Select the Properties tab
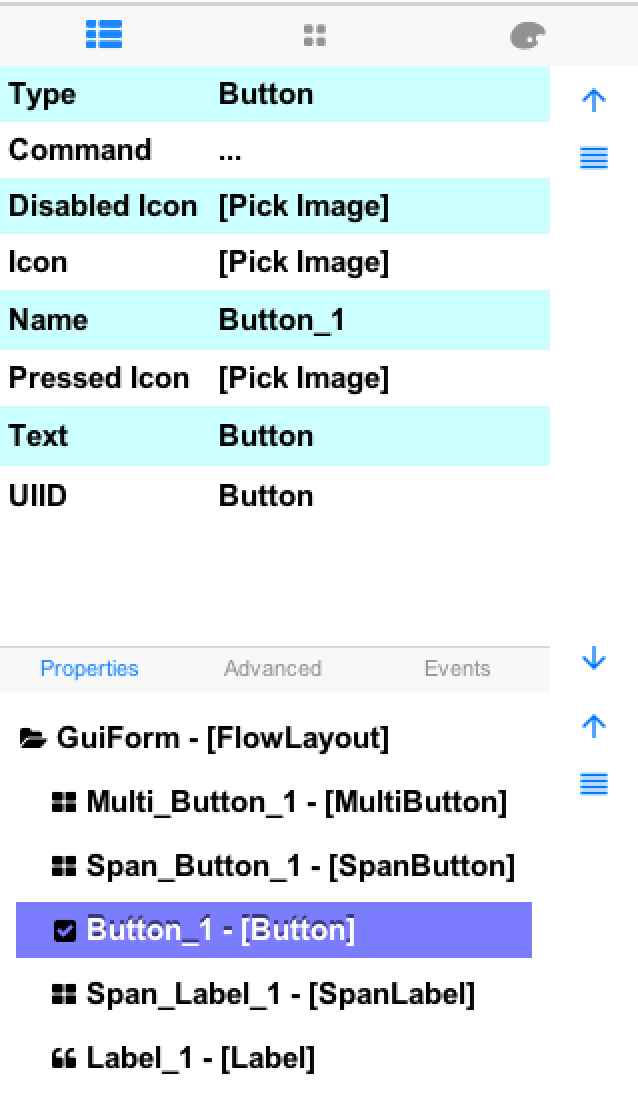 89,669
